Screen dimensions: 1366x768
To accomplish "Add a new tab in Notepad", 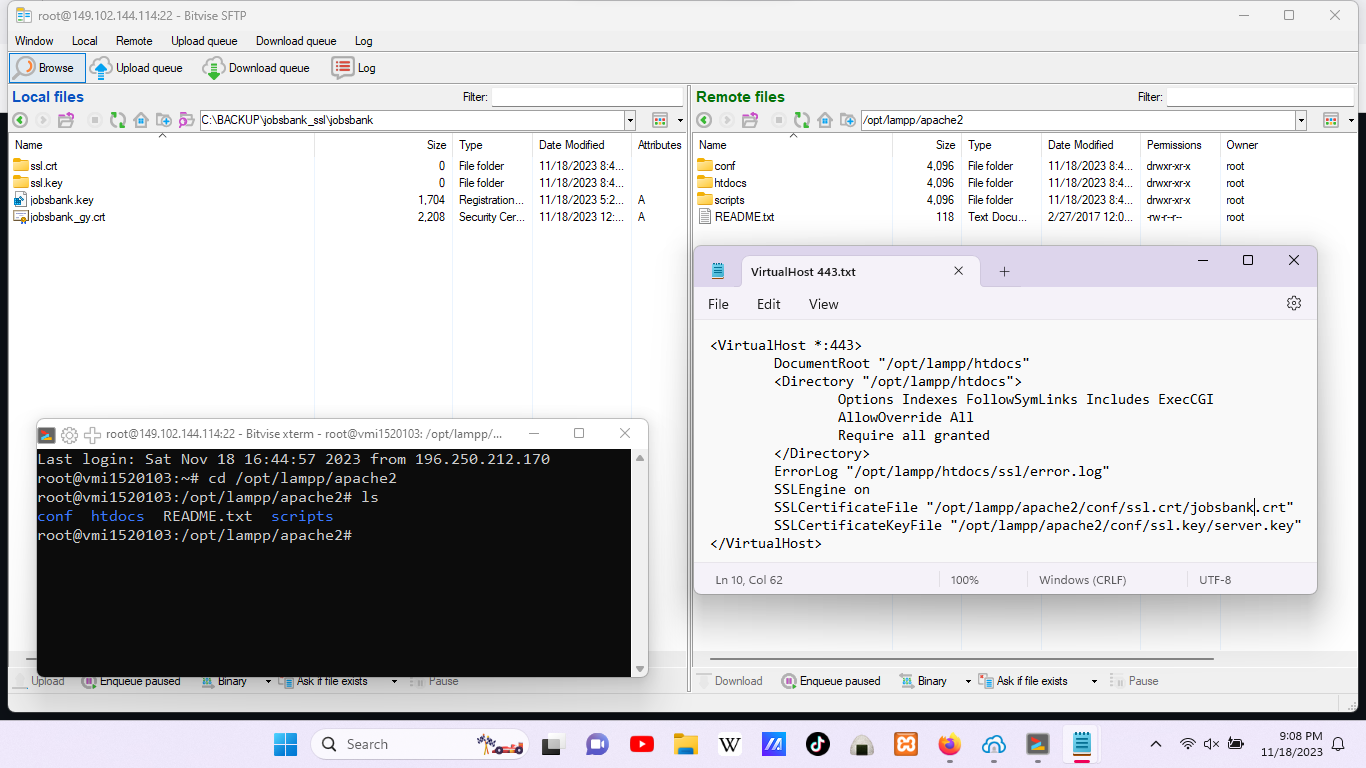I will coord(1005,271).
